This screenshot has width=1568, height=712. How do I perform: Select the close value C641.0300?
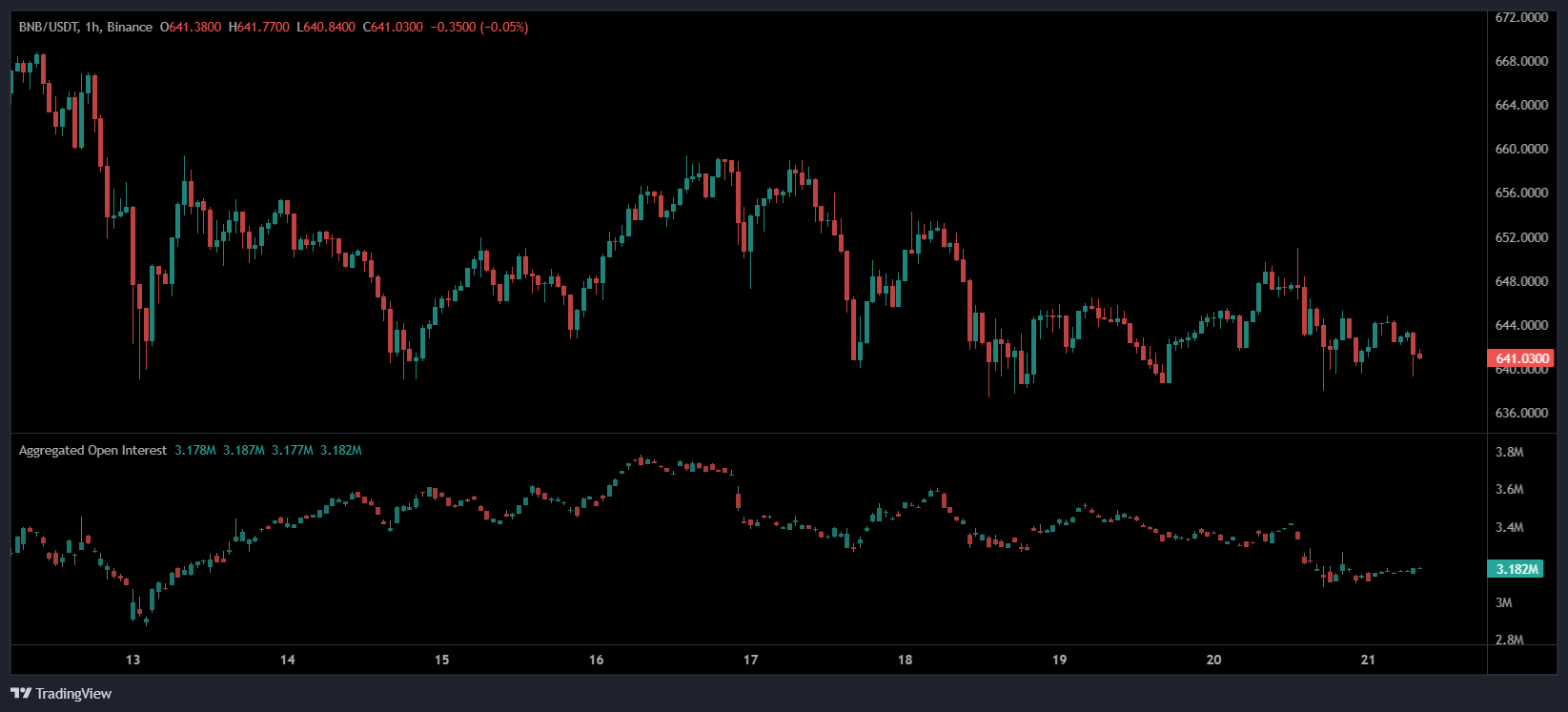(x=393, y=27)
